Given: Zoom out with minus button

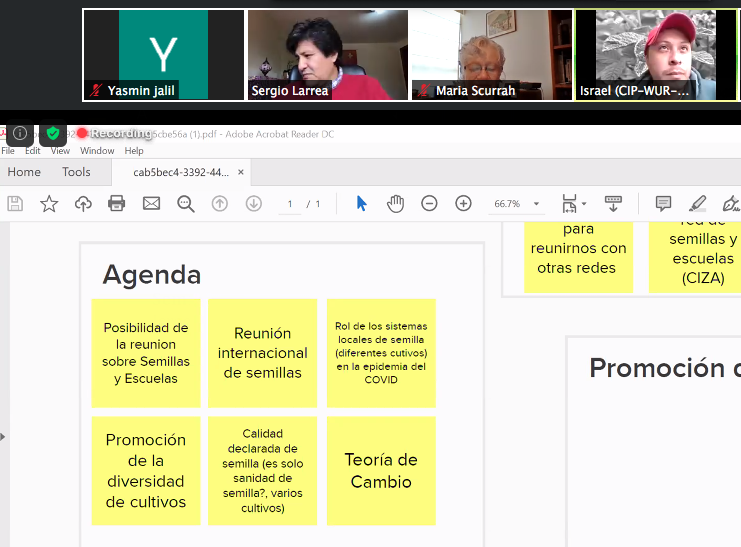Looking at the screenshot, I should 429,204.
